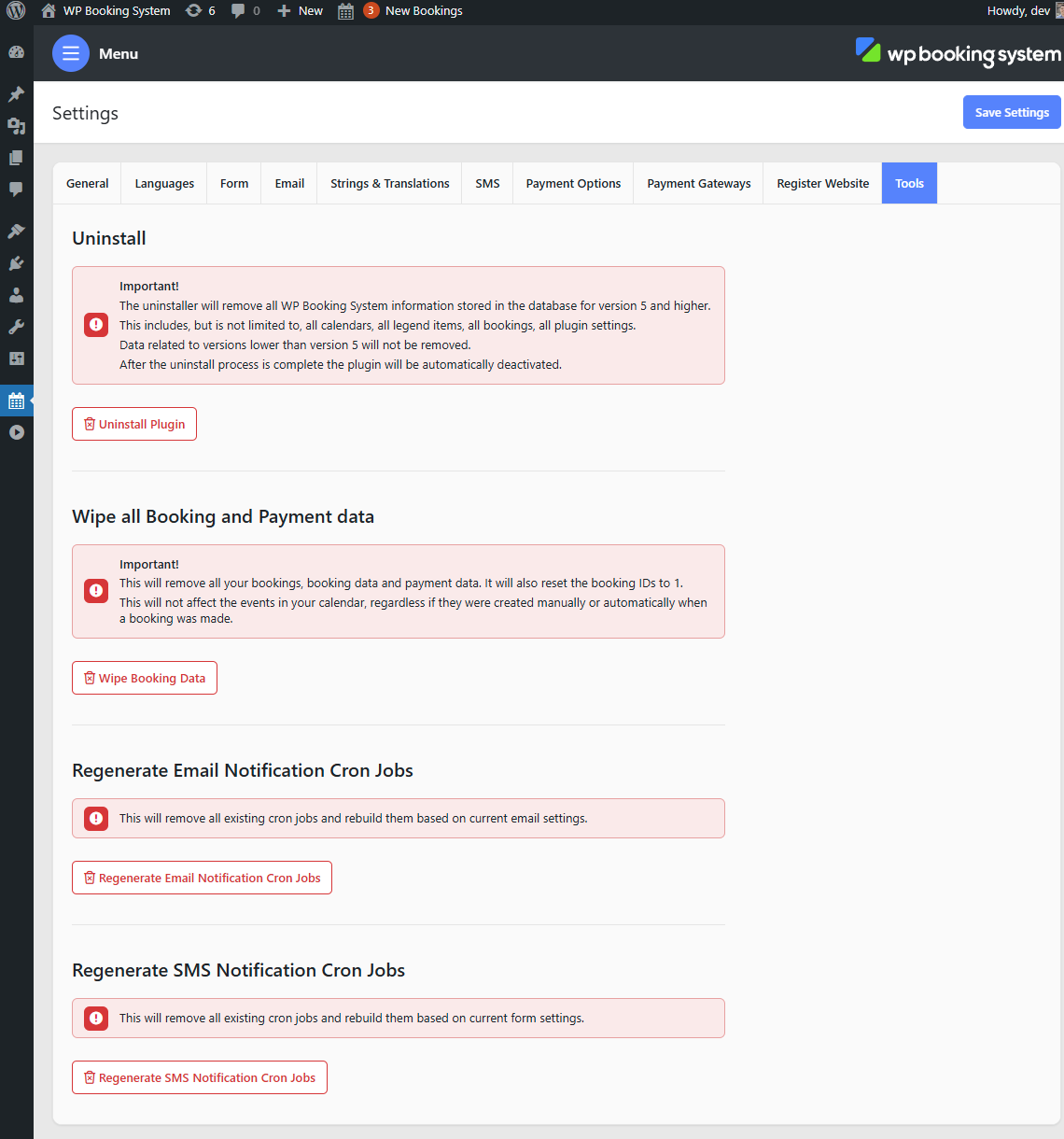Viewport: 1064px width, 1139px height.
Task: Open Tools via the wrench icon
Action: click(x=16, y=327)
